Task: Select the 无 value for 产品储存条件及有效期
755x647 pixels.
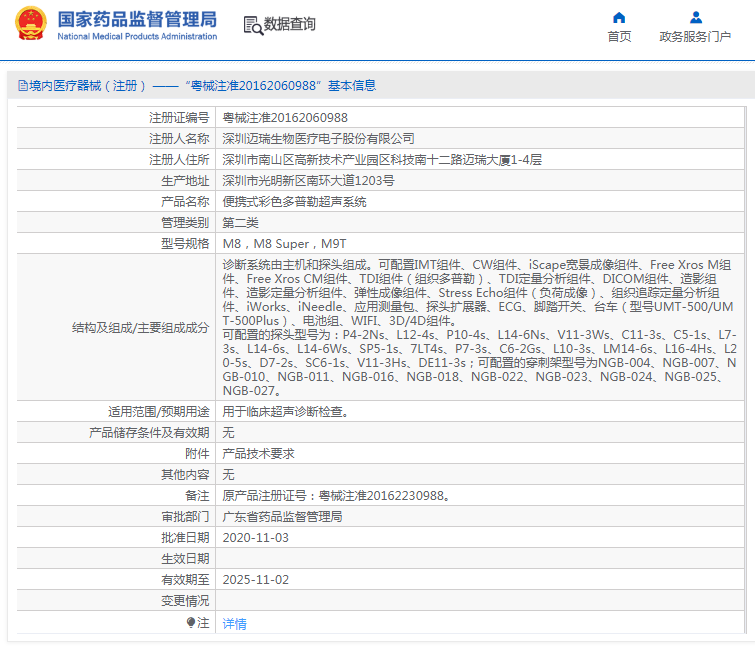Action: tap(228, 433)
